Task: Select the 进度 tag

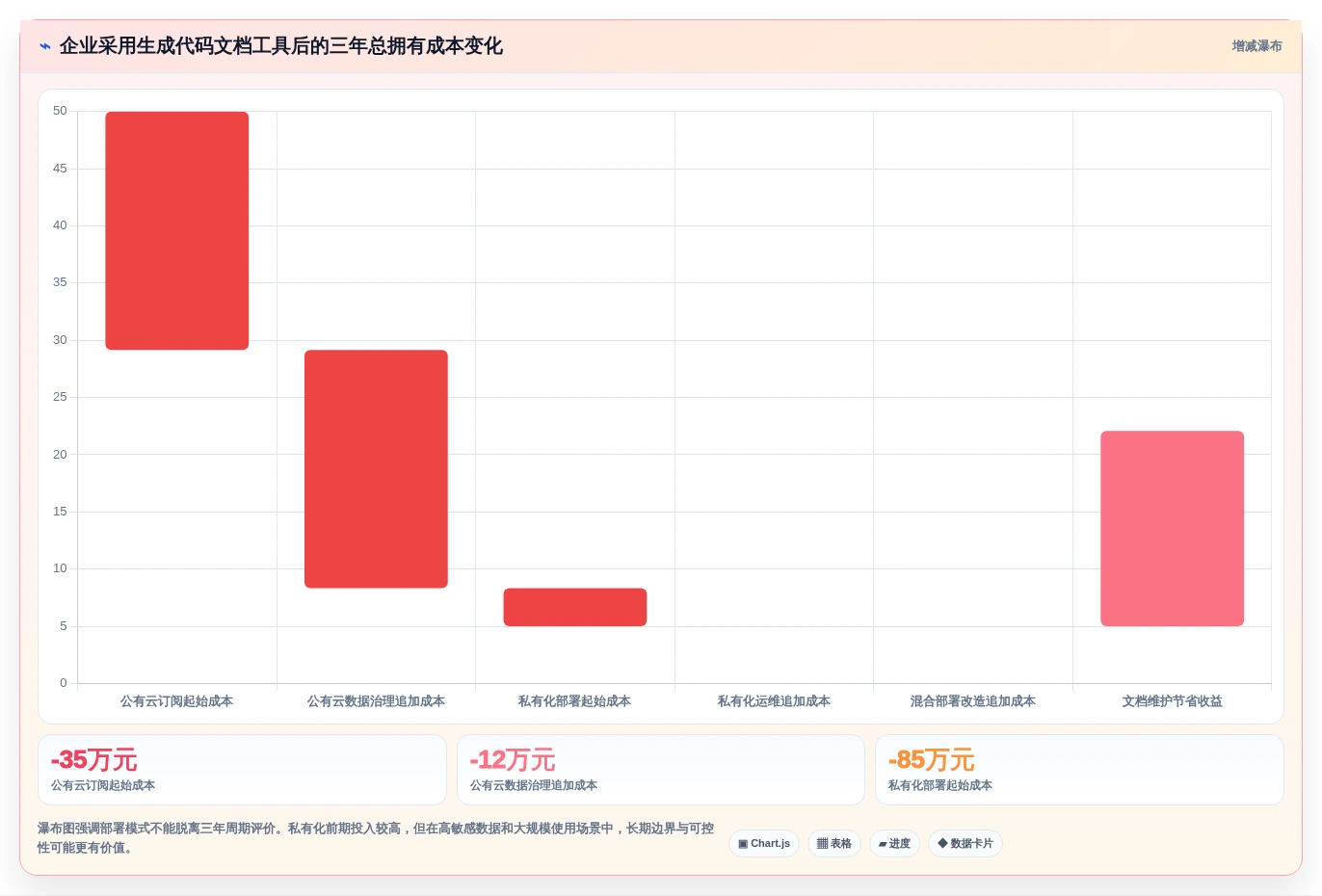Action: pyautogui.click(x=894, y=844)
